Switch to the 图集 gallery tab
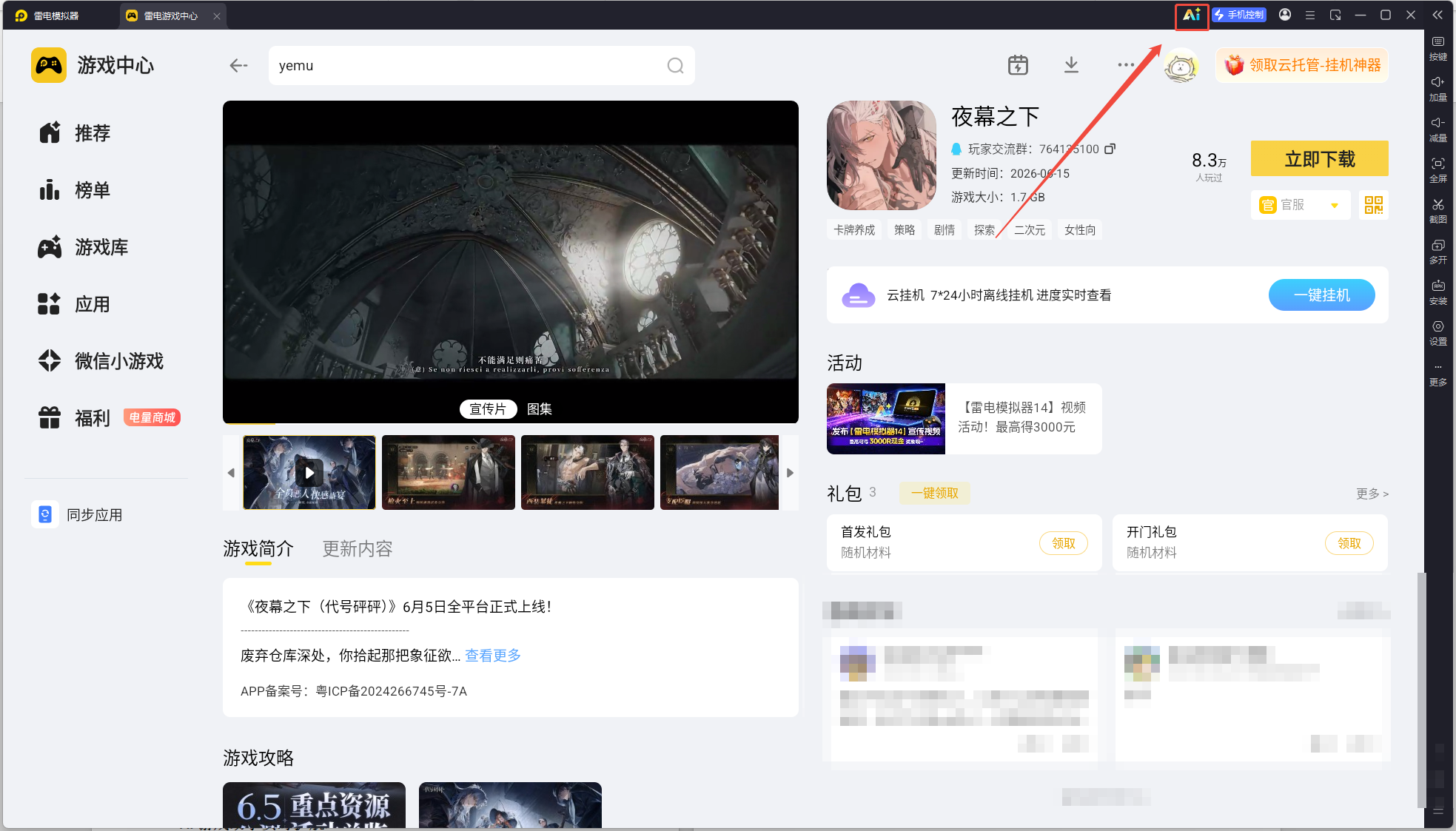 pos(540,409)
